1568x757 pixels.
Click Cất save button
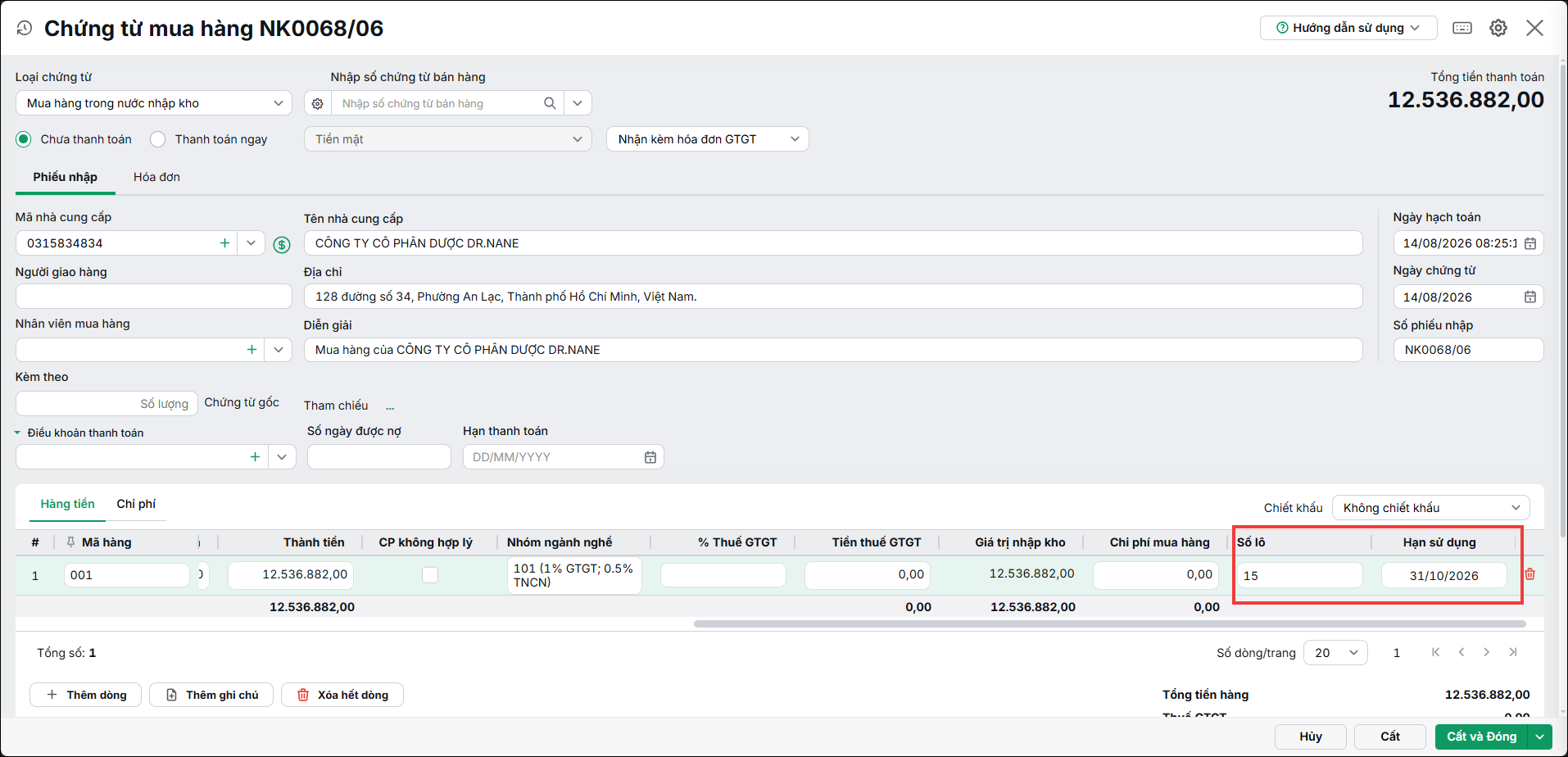coord(1390,737)
